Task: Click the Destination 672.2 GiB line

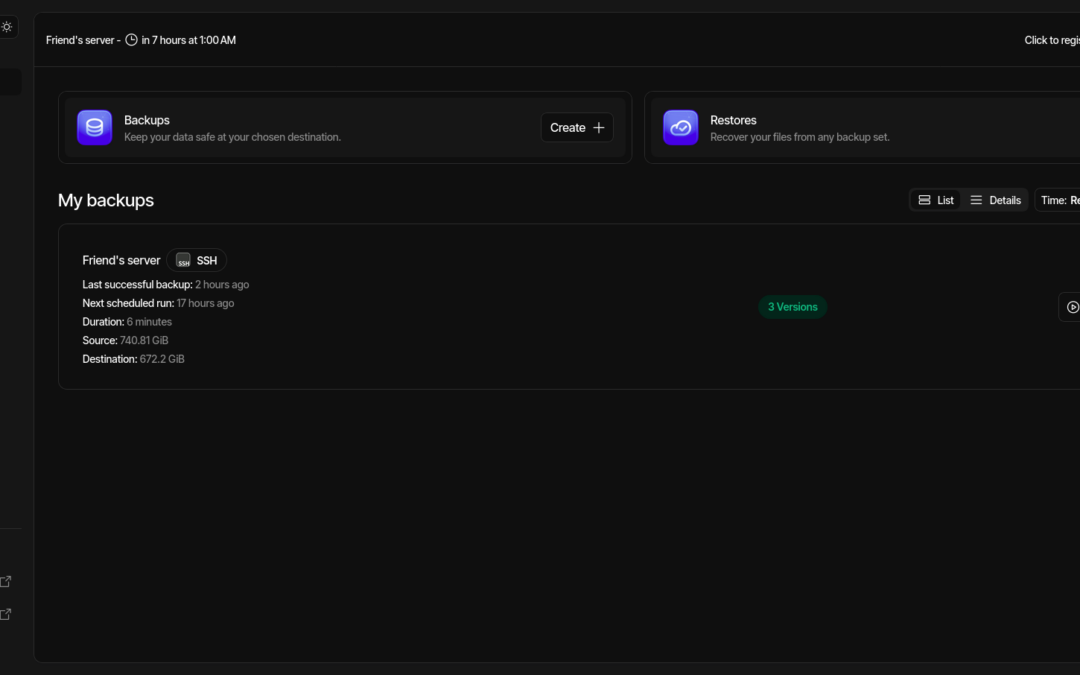Action: tap(133, 359)
